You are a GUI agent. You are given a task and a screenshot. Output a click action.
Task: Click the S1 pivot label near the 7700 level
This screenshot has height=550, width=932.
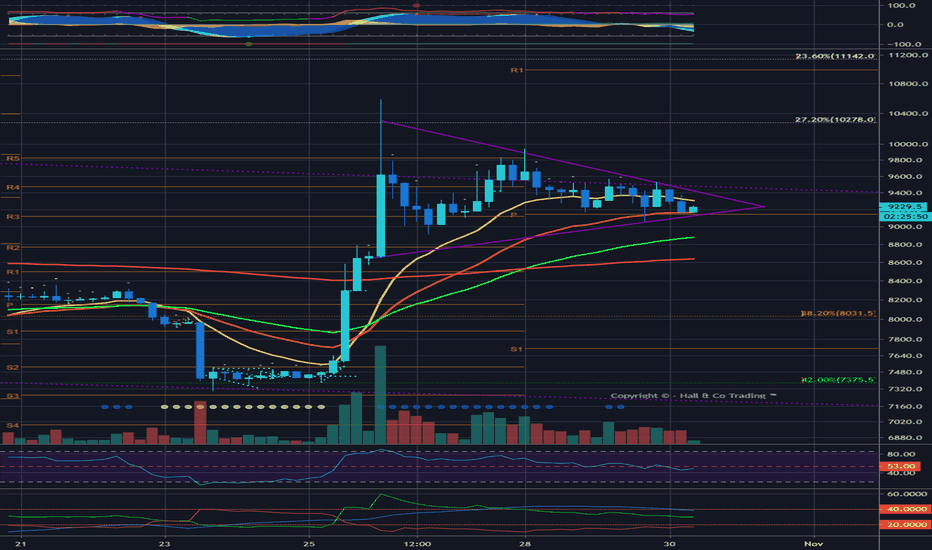pyautogui.click(x=517, y=349)
